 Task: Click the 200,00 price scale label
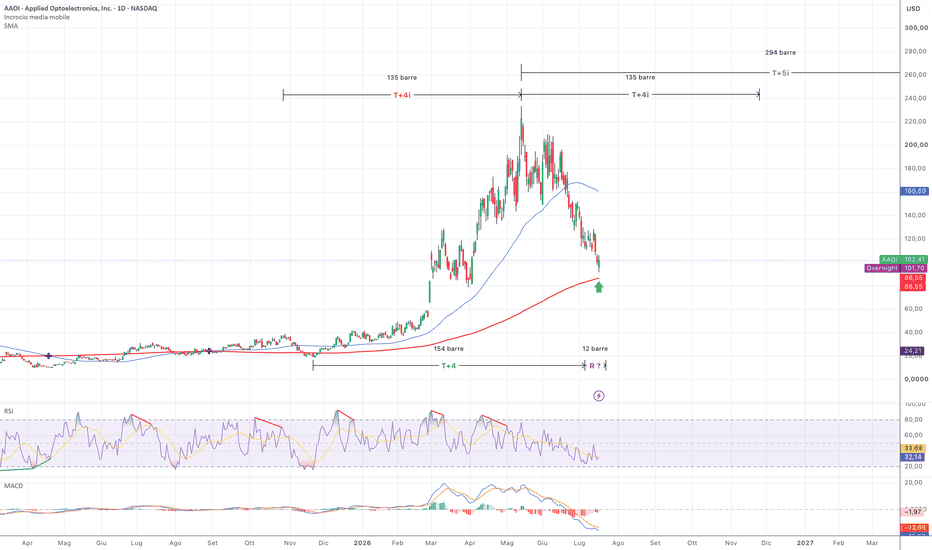(916, 144)
